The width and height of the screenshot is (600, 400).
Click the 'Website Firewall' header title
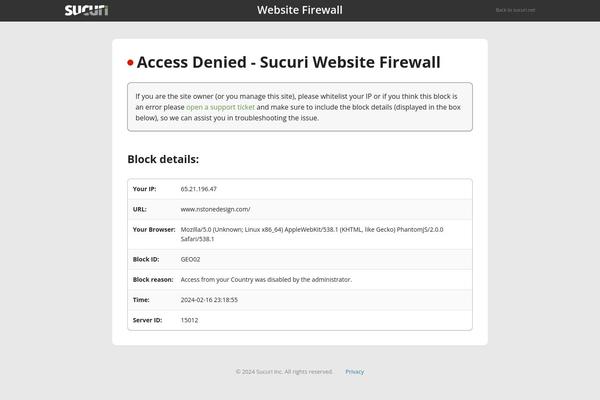300,10
